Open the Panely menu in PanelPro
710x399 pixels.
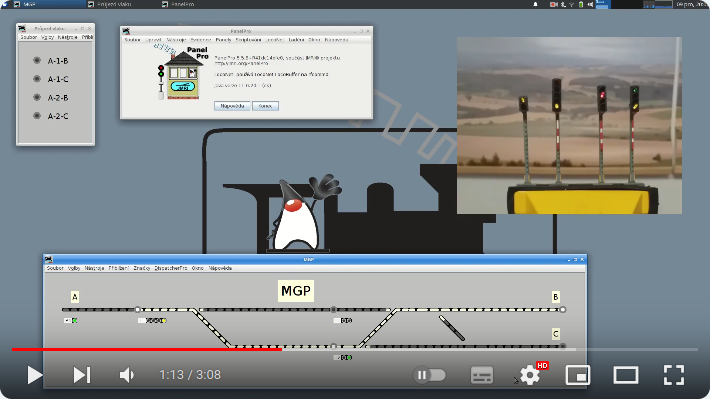click(223, 40)
